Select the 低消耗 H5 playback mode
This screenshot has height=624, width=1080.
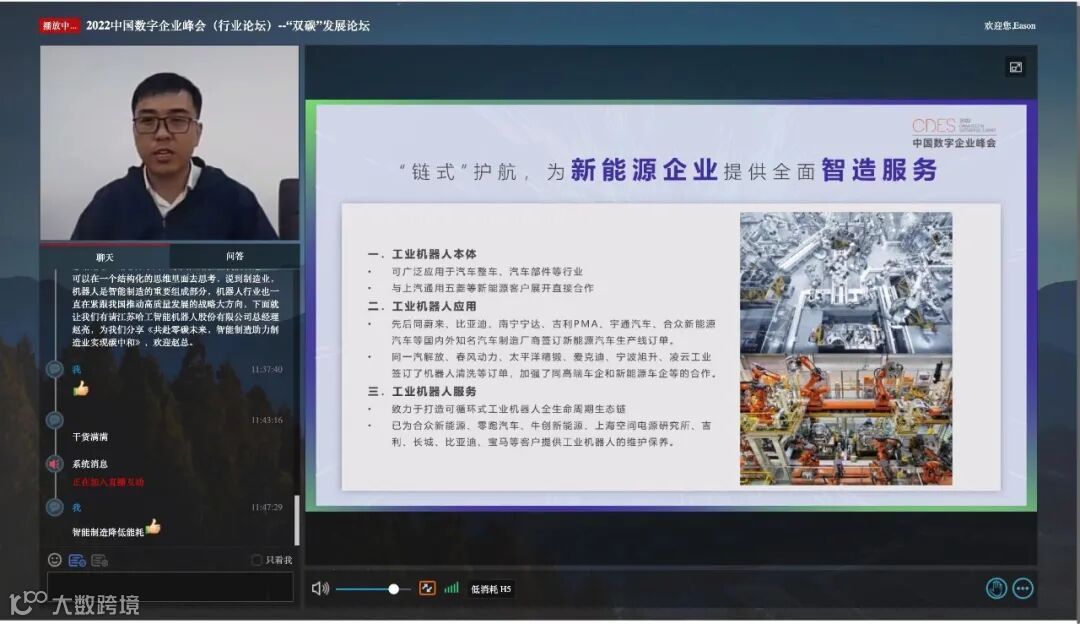click(491, 589)
